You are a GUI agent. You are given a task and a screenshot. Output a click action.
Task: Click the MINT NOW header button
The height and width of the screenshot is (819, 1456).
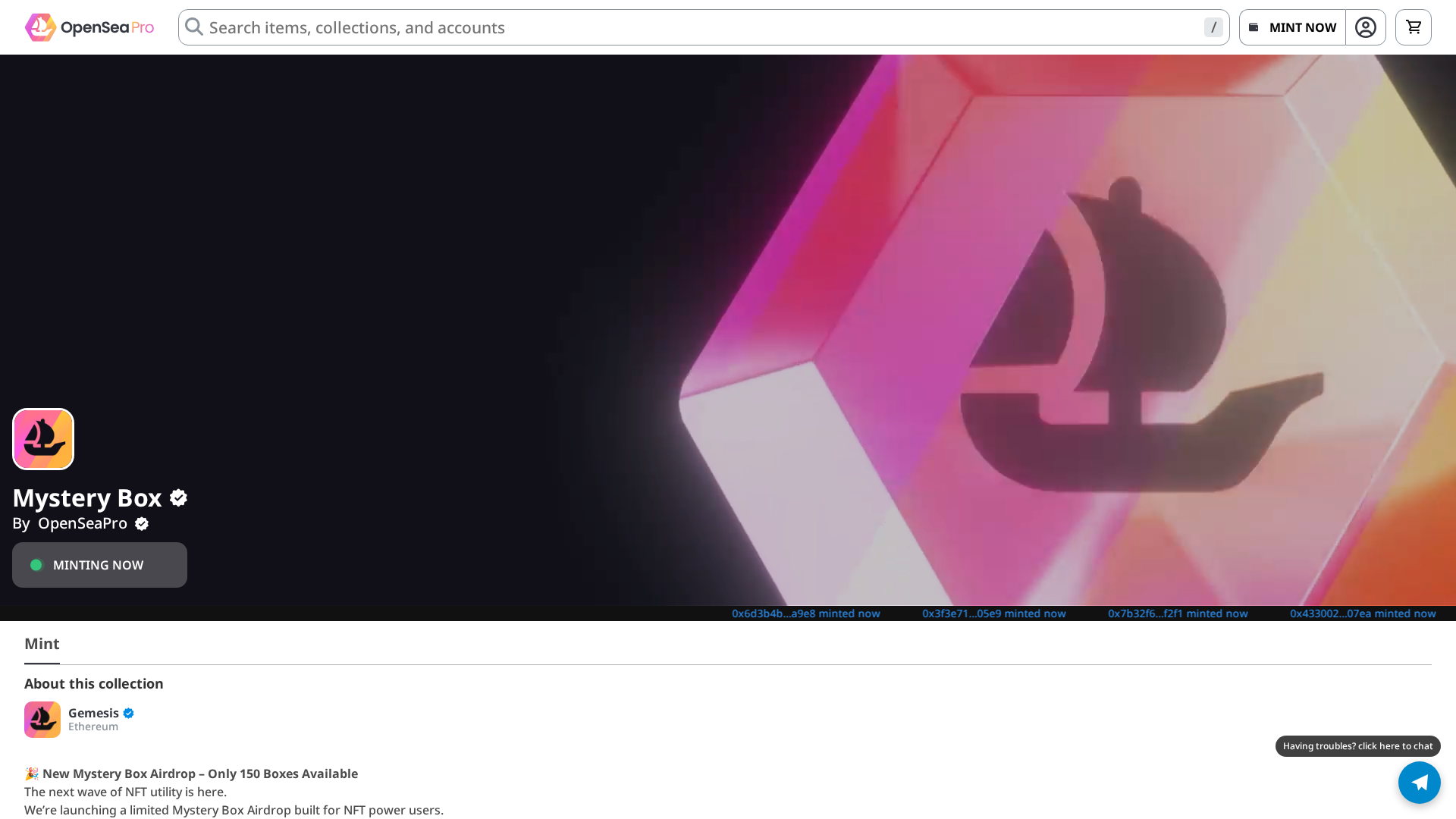pyautogui.click(x=1292, y=27)
